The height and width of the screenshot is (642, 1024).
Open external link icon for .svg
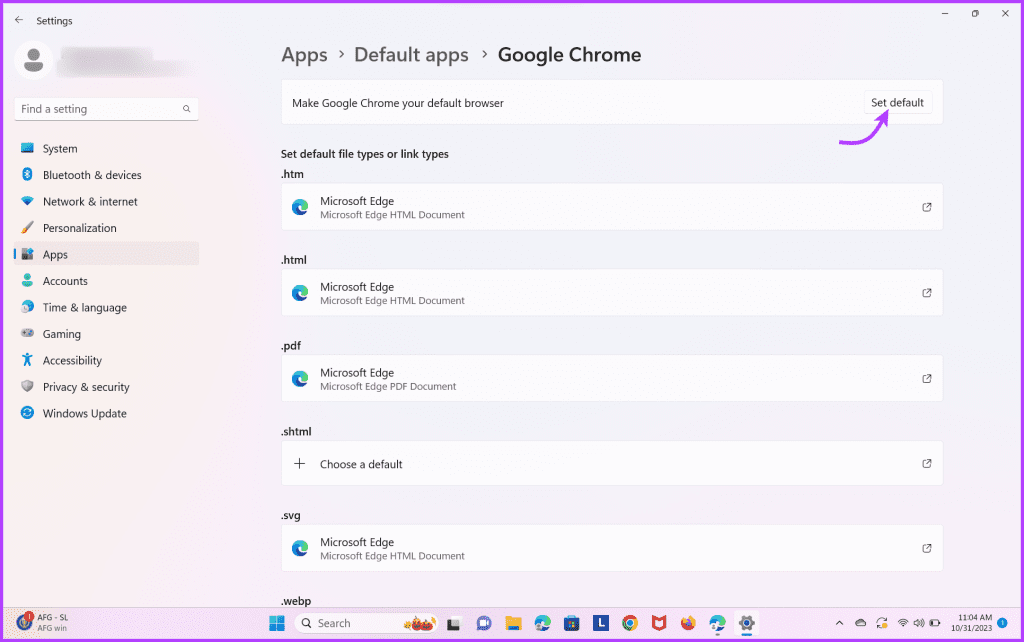927,548
